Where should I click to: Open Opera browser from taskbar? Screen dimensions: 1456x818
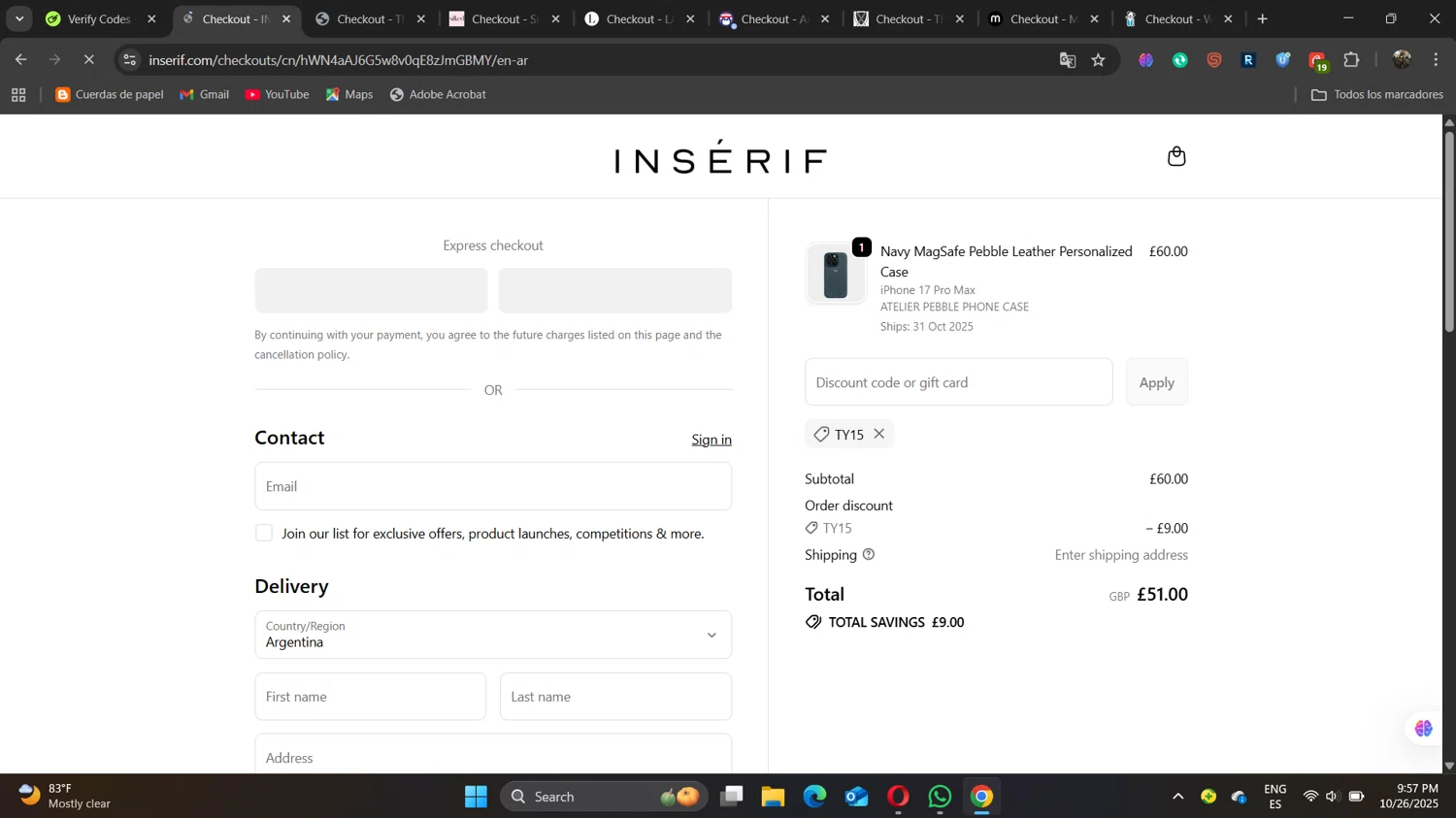coord(898,797)
